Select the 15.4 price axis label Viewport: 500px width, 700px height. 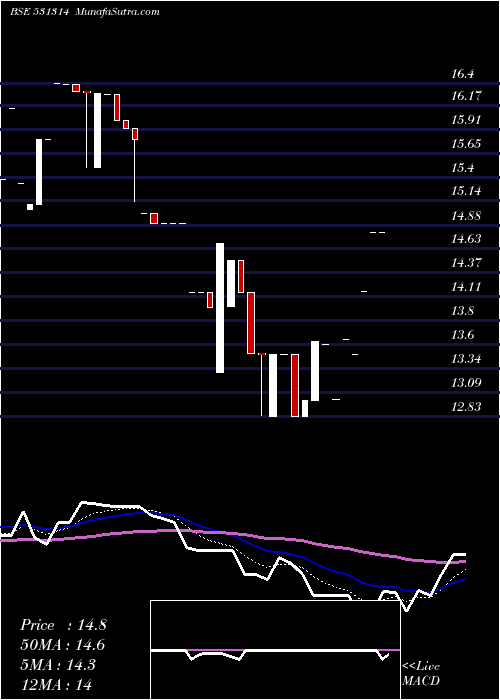point(462,168)
